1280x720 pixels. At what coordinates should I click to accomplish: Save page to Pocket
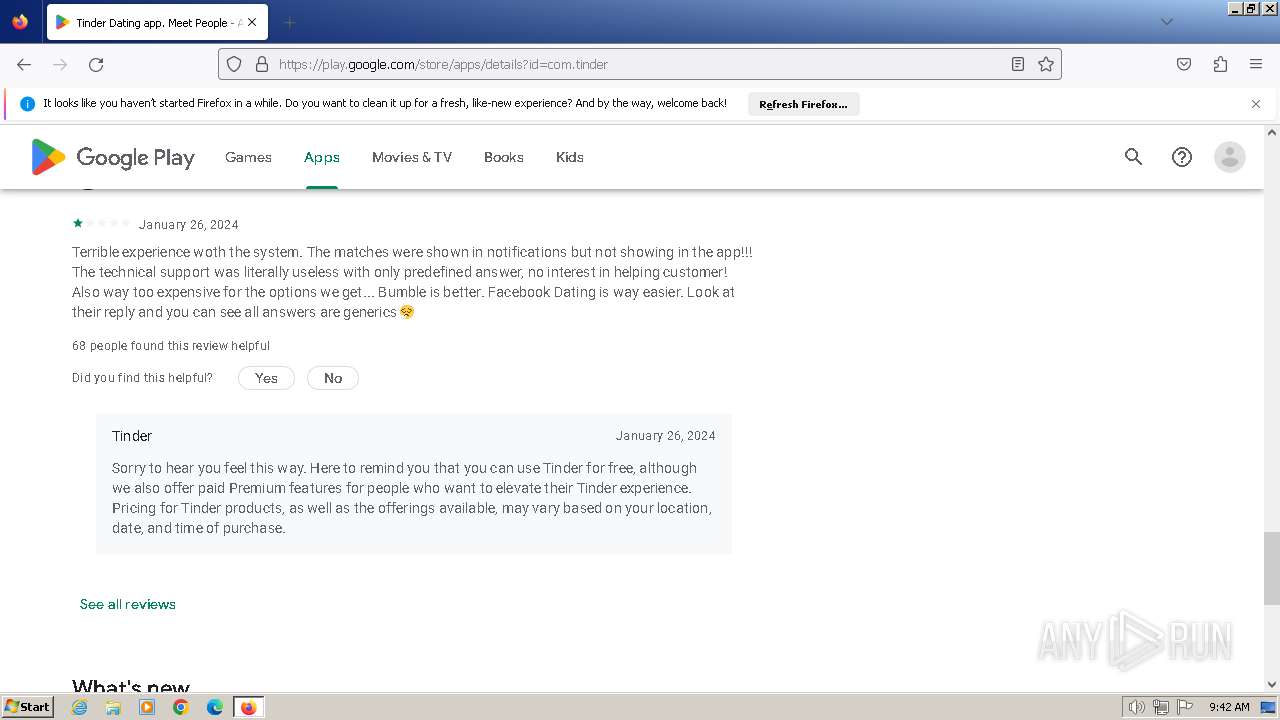click(x=1184, y=64)
